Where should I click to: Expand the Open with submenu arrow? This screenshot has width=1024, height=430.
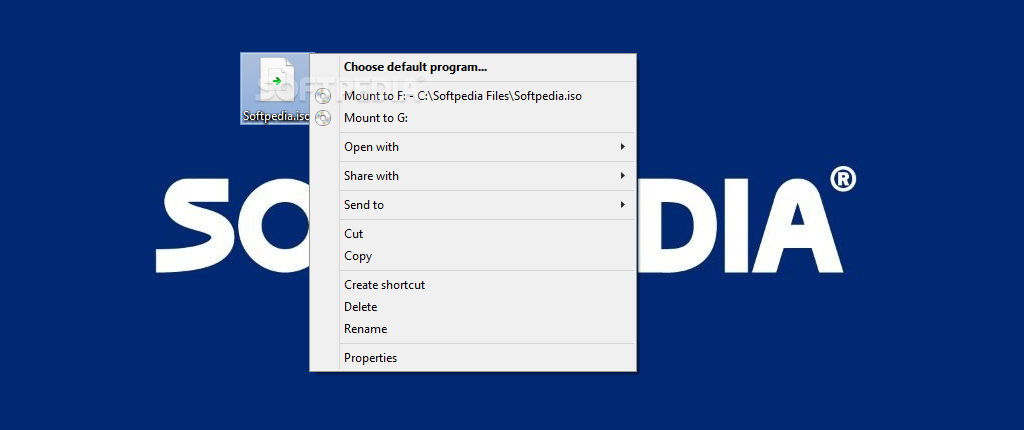(x=623, y=147)
